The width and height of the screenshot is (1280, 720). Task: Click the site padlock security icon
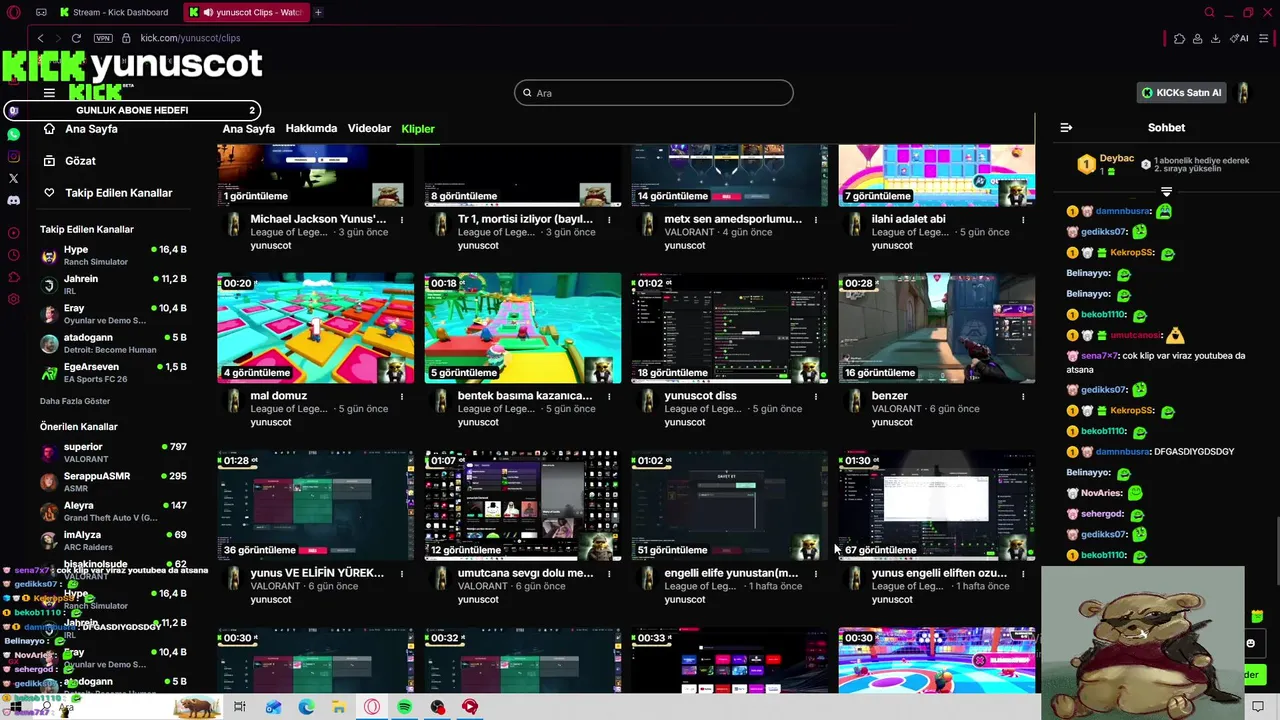tap(127, 38)
